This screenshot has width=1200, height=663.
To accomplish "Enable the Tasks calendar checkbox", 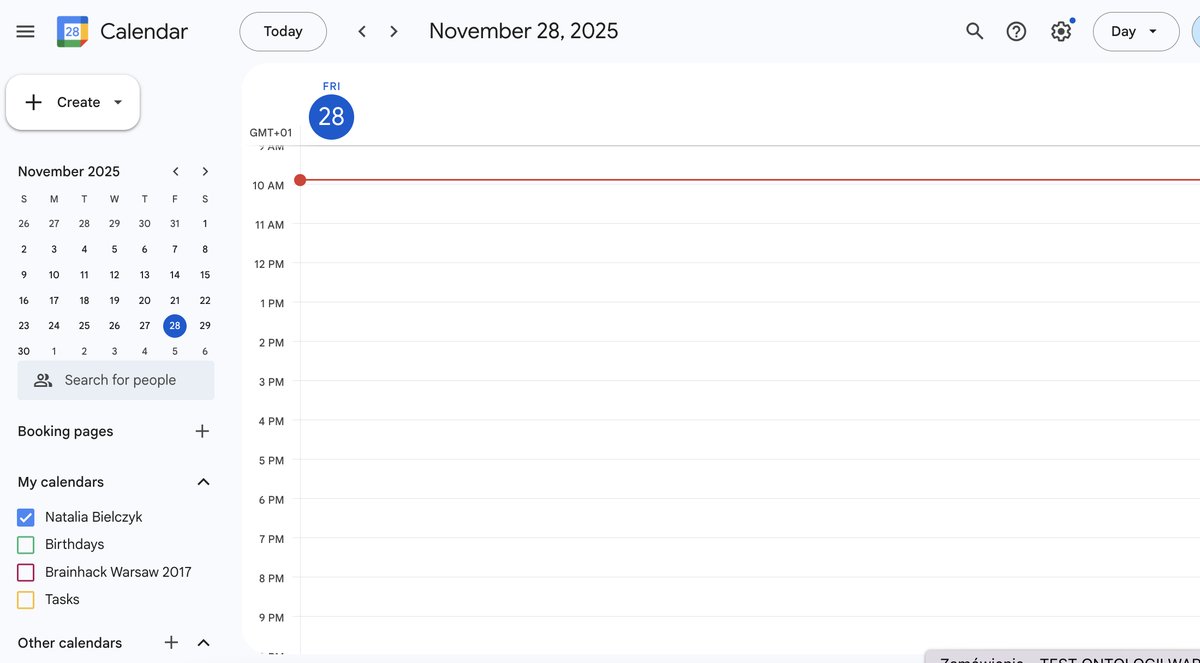I will 26,600.
